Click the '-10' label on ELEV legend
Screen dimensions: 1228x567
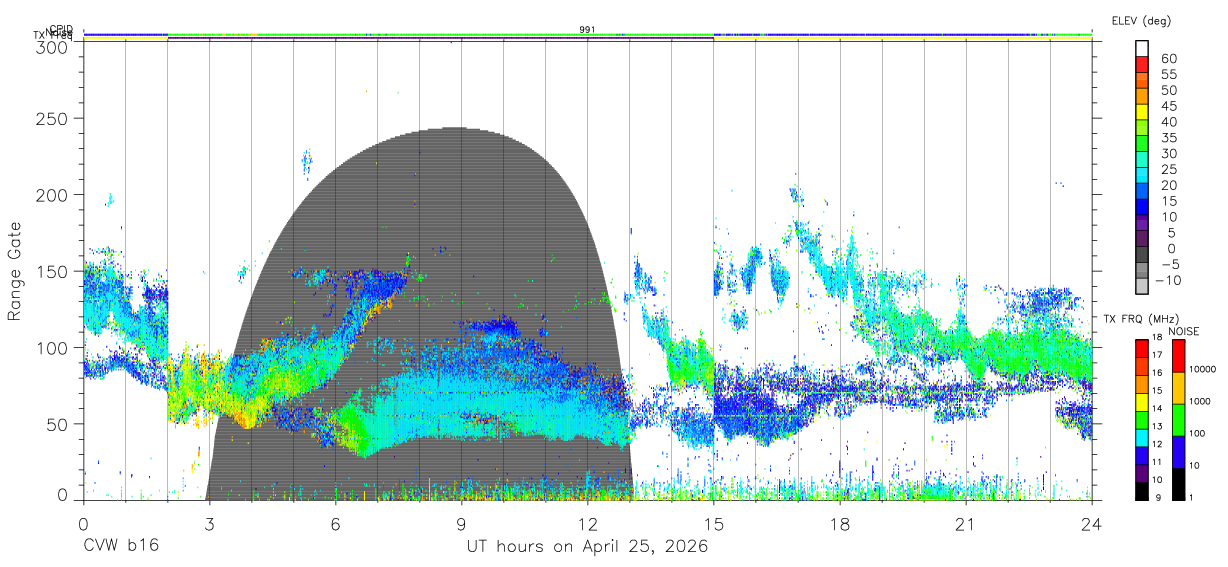(x=1167, y=280)
